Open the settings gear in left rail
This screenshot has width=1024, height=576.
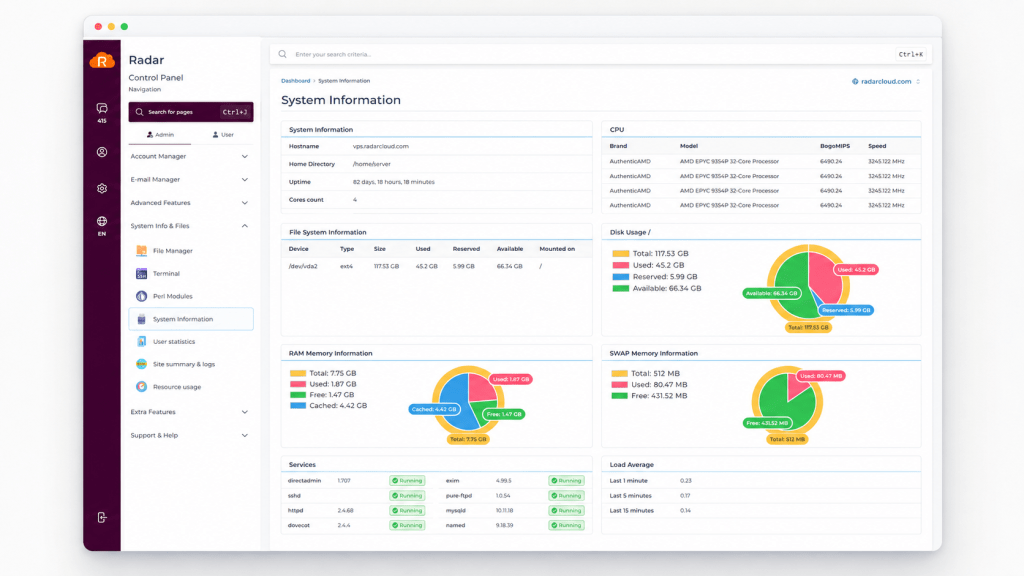102,189
